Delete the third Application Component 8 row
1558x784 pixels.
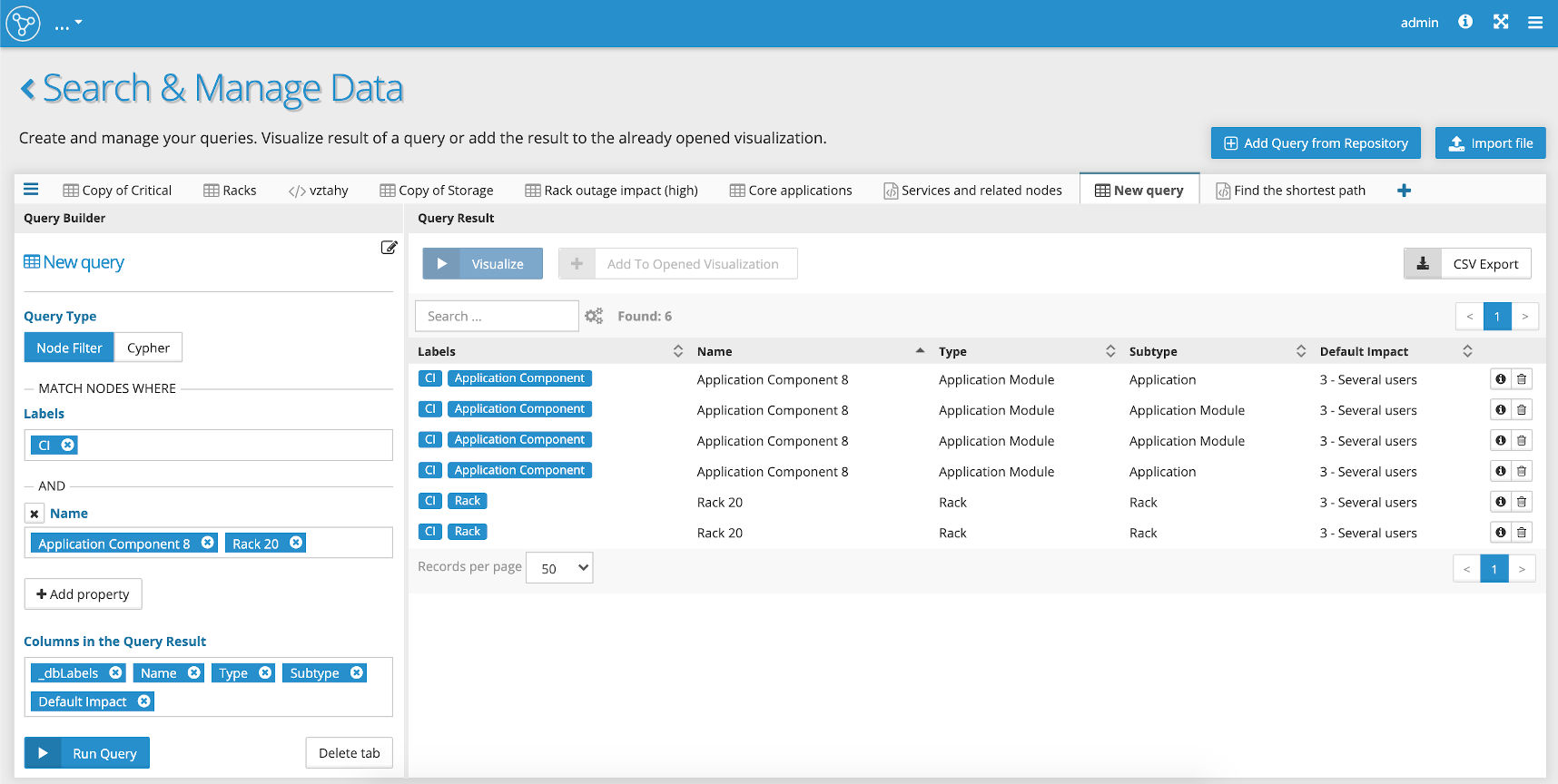1522,441
